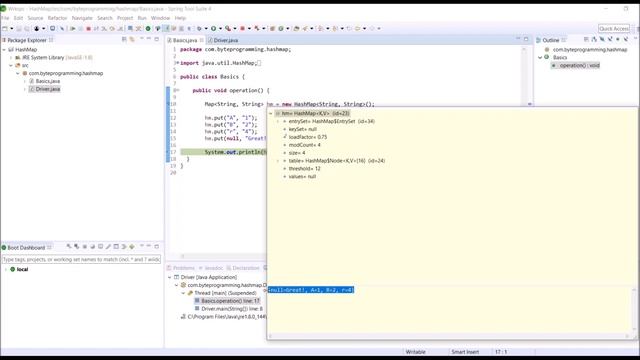Click Smart Insert in status bar

click(465, 352)
